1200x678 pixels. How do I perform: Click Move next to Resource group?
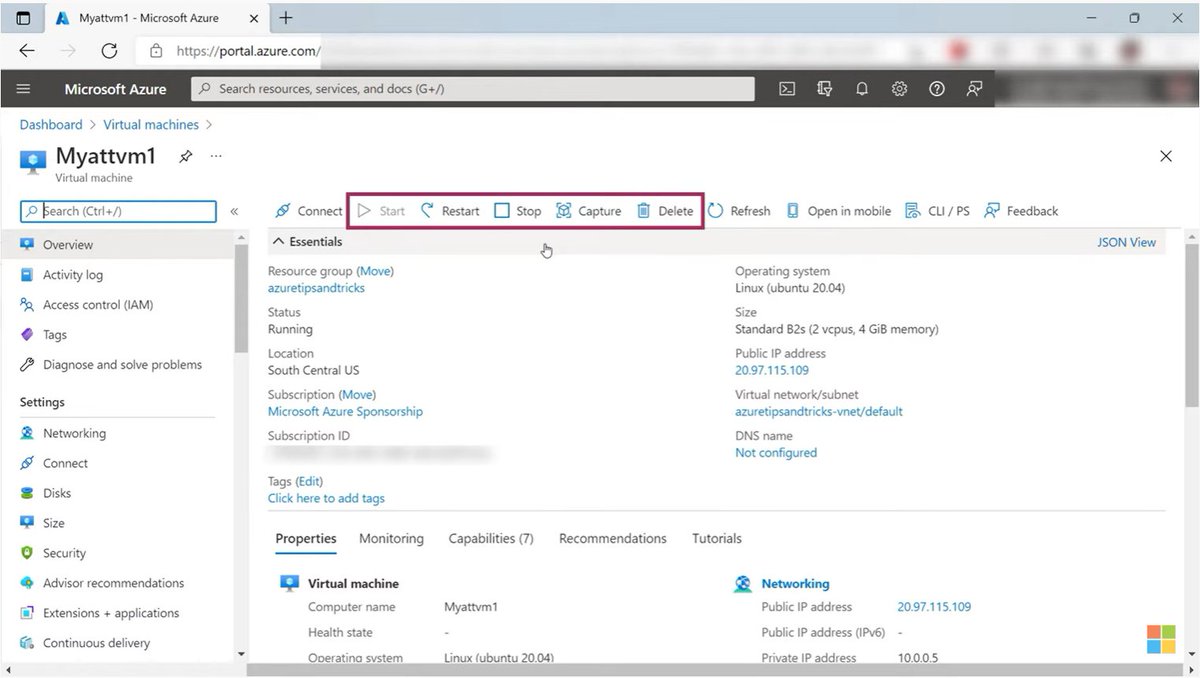click(375, 271)
